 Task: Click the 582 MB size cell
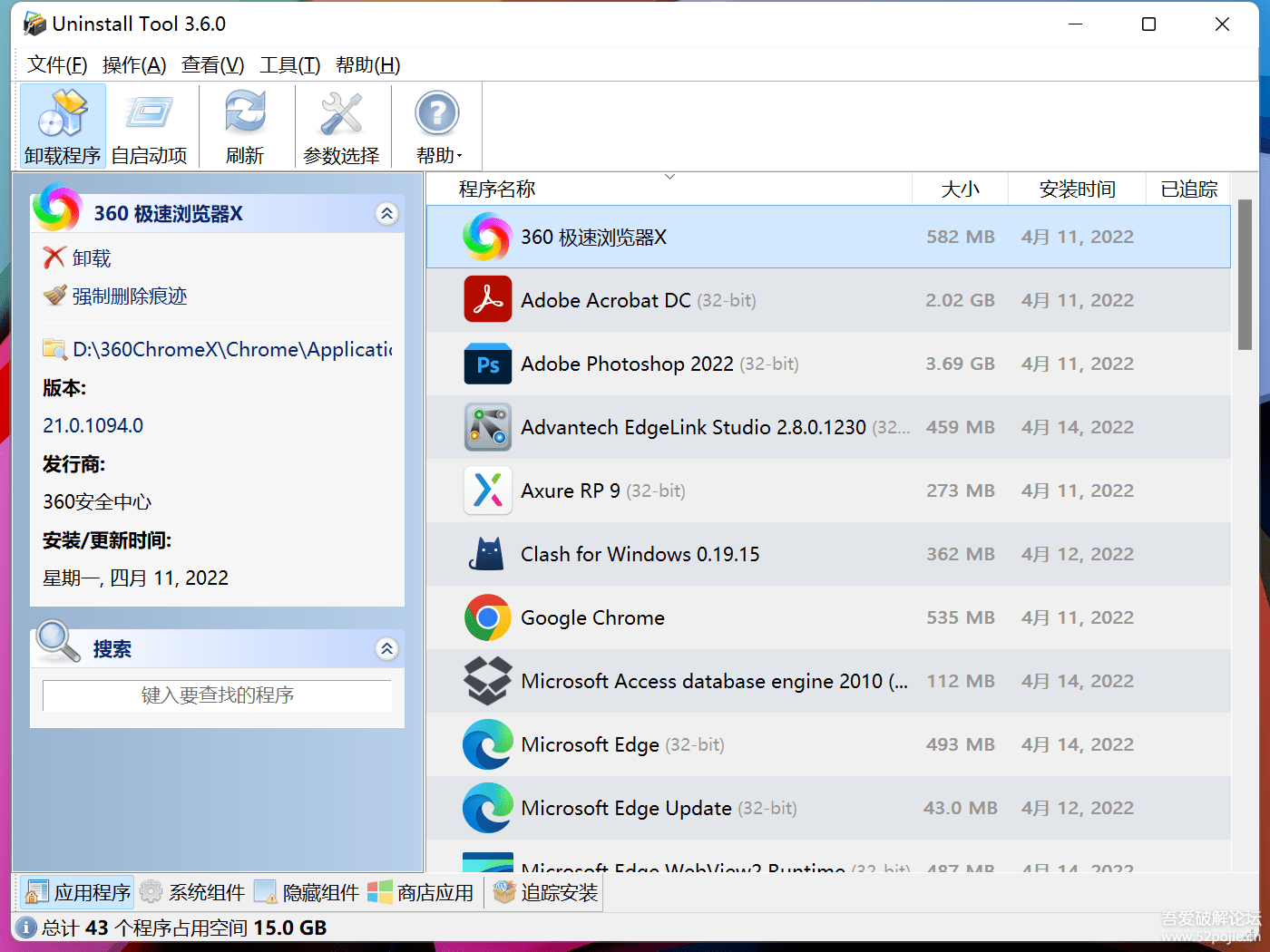tap(961, 237)
